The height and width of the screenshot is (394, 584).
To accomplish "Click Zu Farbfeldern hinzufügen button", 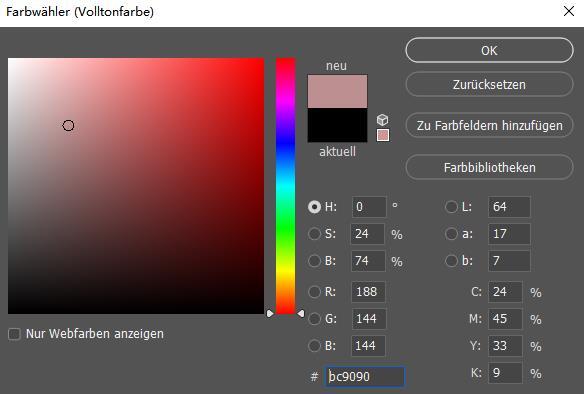I will [x=489, y=125].
